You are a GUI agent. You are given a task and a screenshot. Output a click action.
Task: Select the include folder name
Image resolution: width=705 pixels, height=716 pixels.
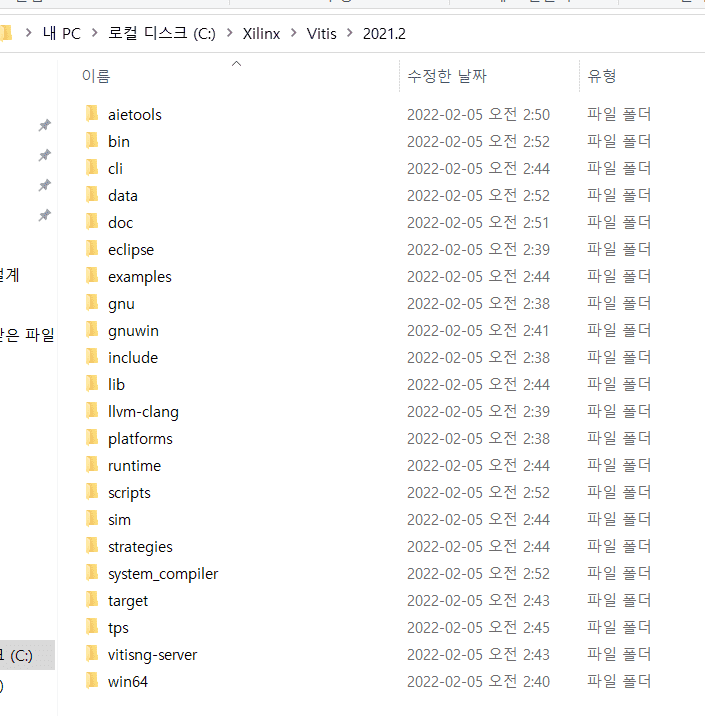(133, 358)
